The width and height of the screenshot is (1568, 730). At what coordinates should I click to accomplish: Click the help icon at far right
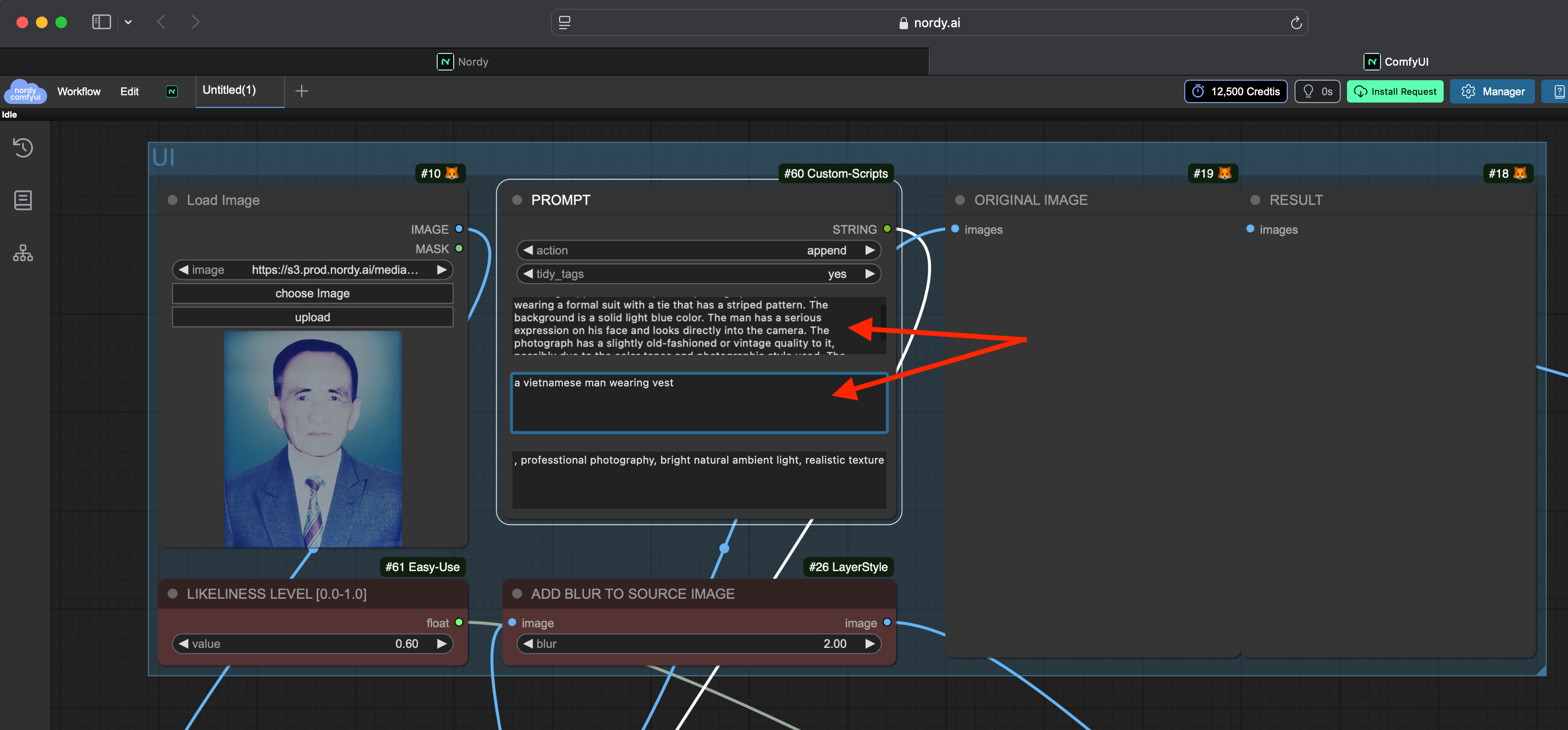[1558, 91]
